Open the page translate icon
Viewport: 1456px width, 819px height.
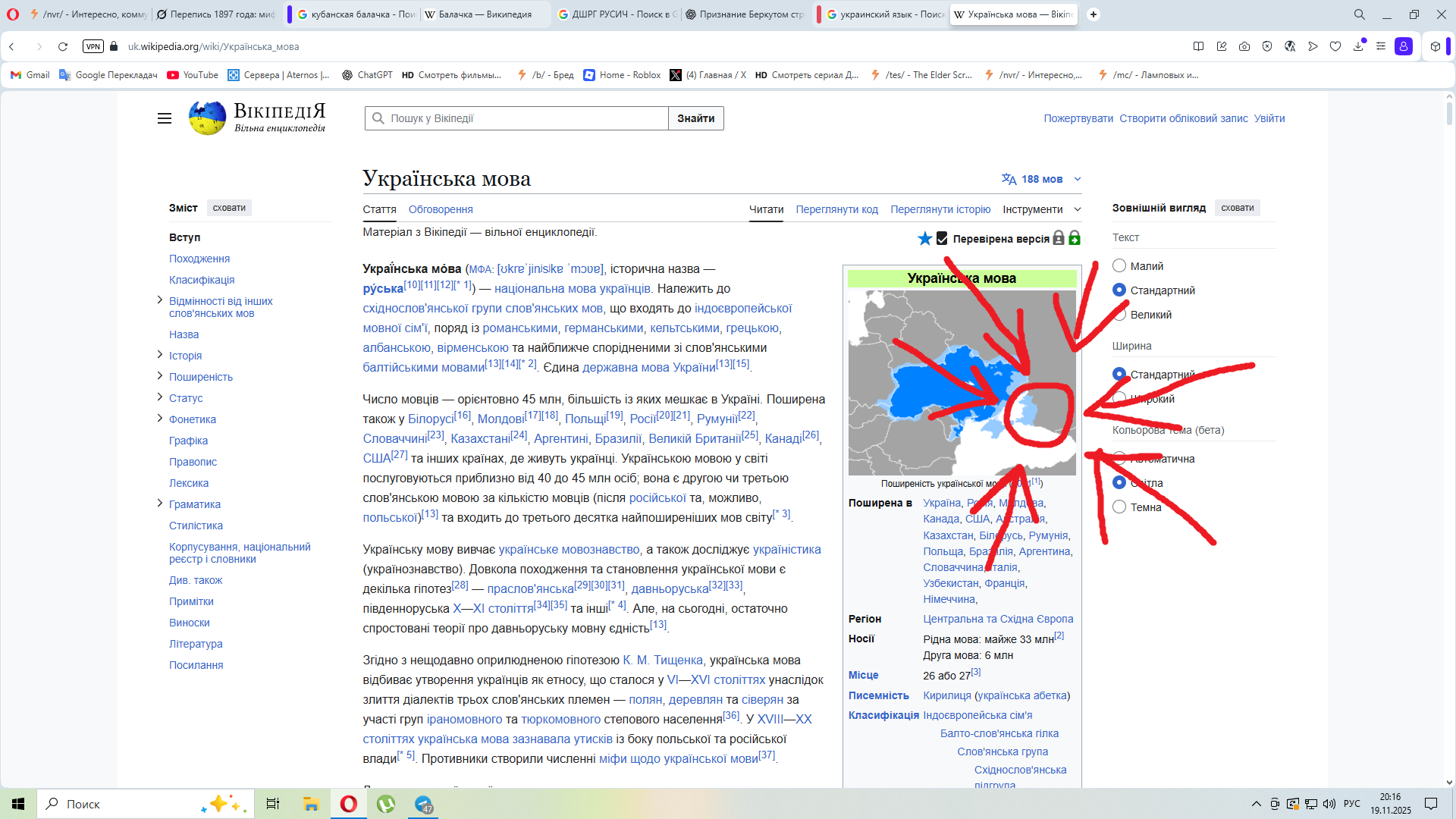tap(1290, 46)
